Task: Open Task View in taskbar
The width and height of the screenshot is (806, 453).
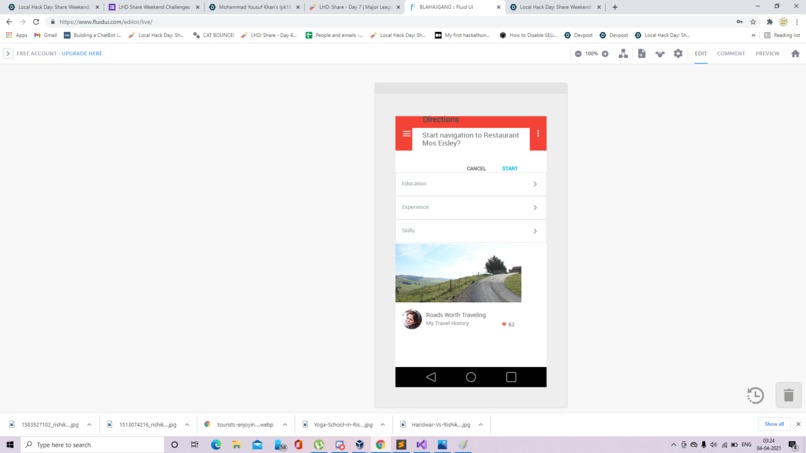Action: pyautogui.click(x=194, y=445)
